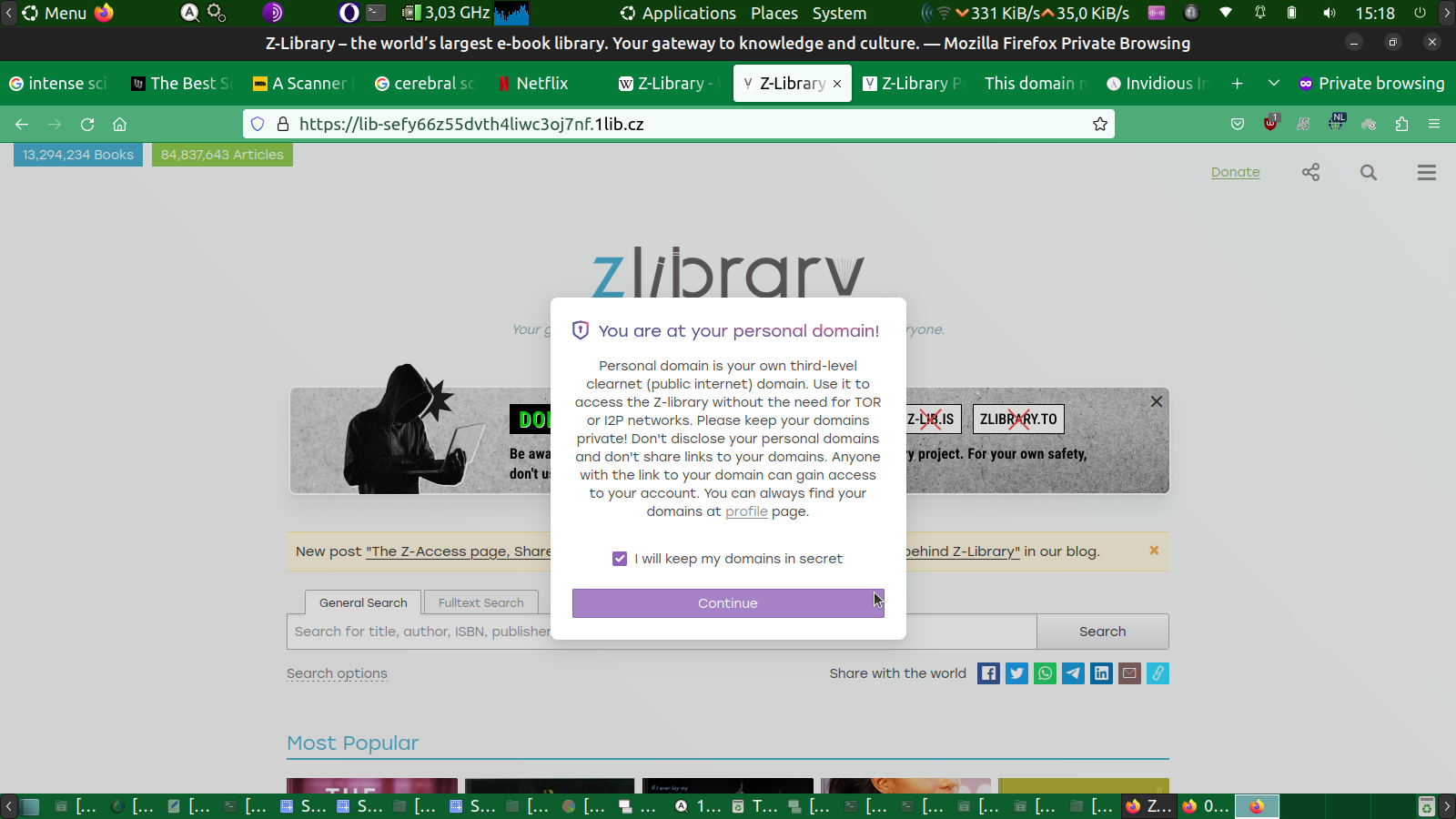Viewport: 1456px width, 819px height.
Task: Share Z-Library on LinkedIn
Action: tap(1101, 673)
